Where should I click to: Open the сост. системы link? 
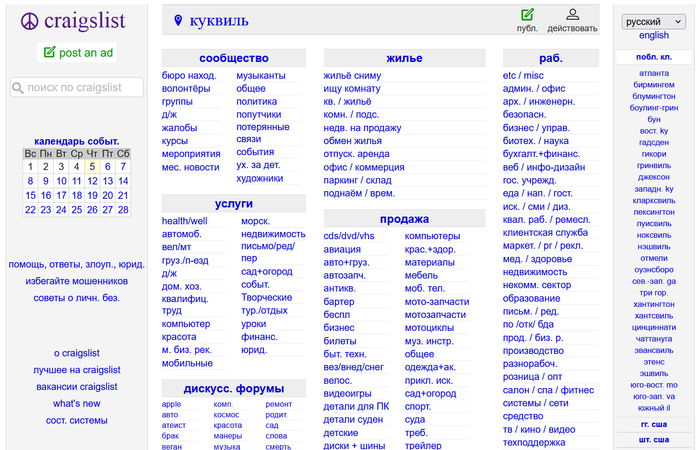click(x=77, y=421)
